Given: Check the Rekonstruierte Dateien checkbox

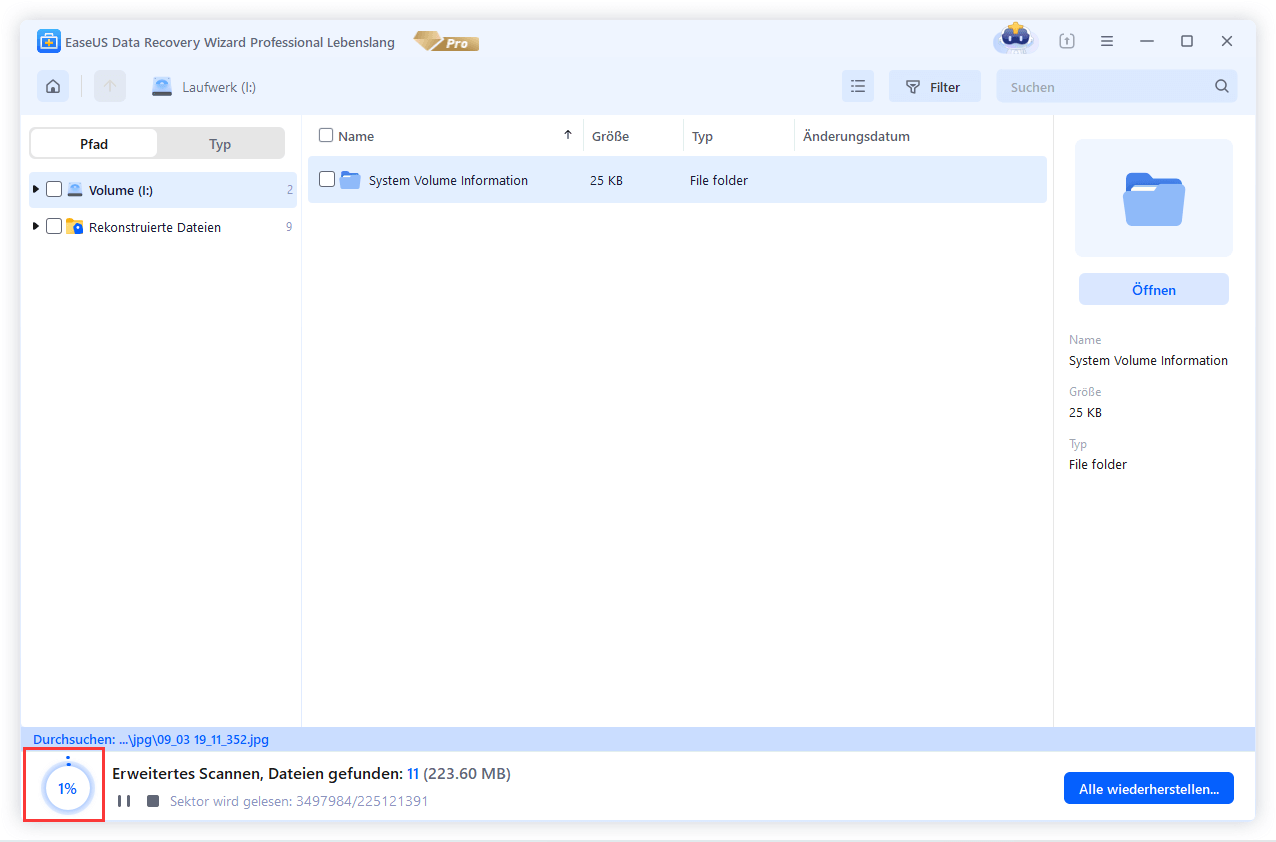Looking at the screenshot, I should pyautogui.click(x=54, y=226).
